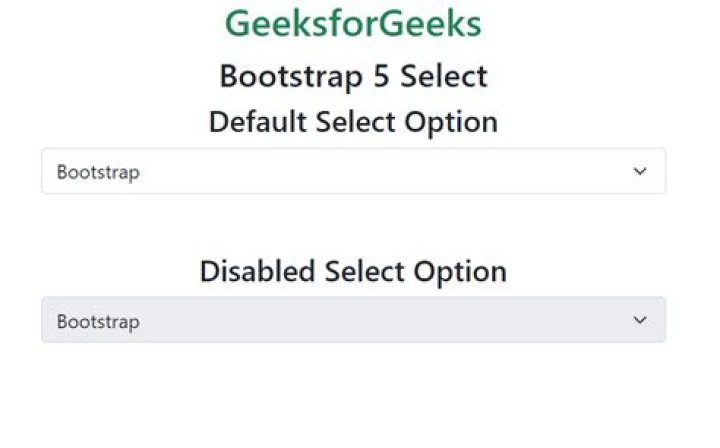Click the chevron arrow in disabled select

click(x=640, y=320)
